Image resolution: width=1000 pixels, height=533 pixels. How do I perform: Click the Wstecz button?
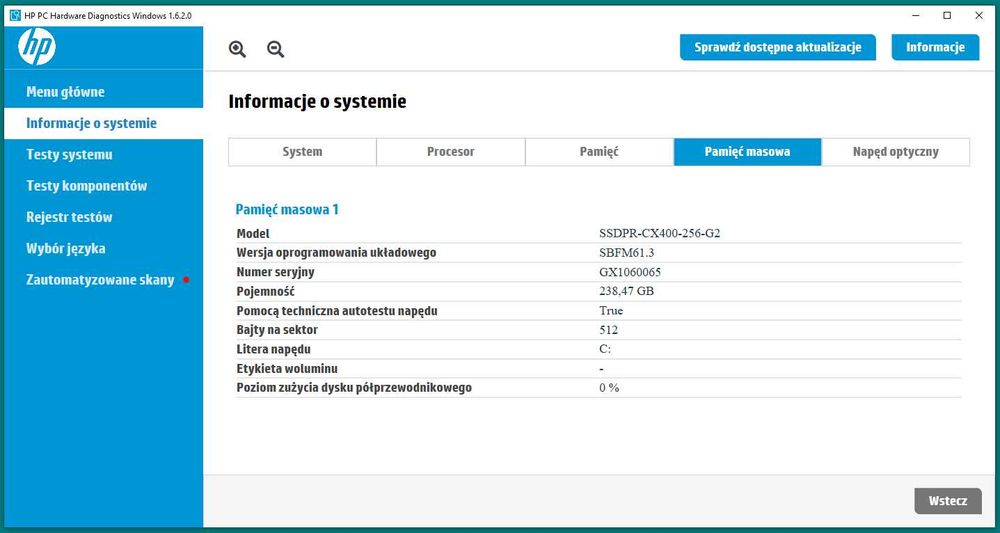pos(948,501)
